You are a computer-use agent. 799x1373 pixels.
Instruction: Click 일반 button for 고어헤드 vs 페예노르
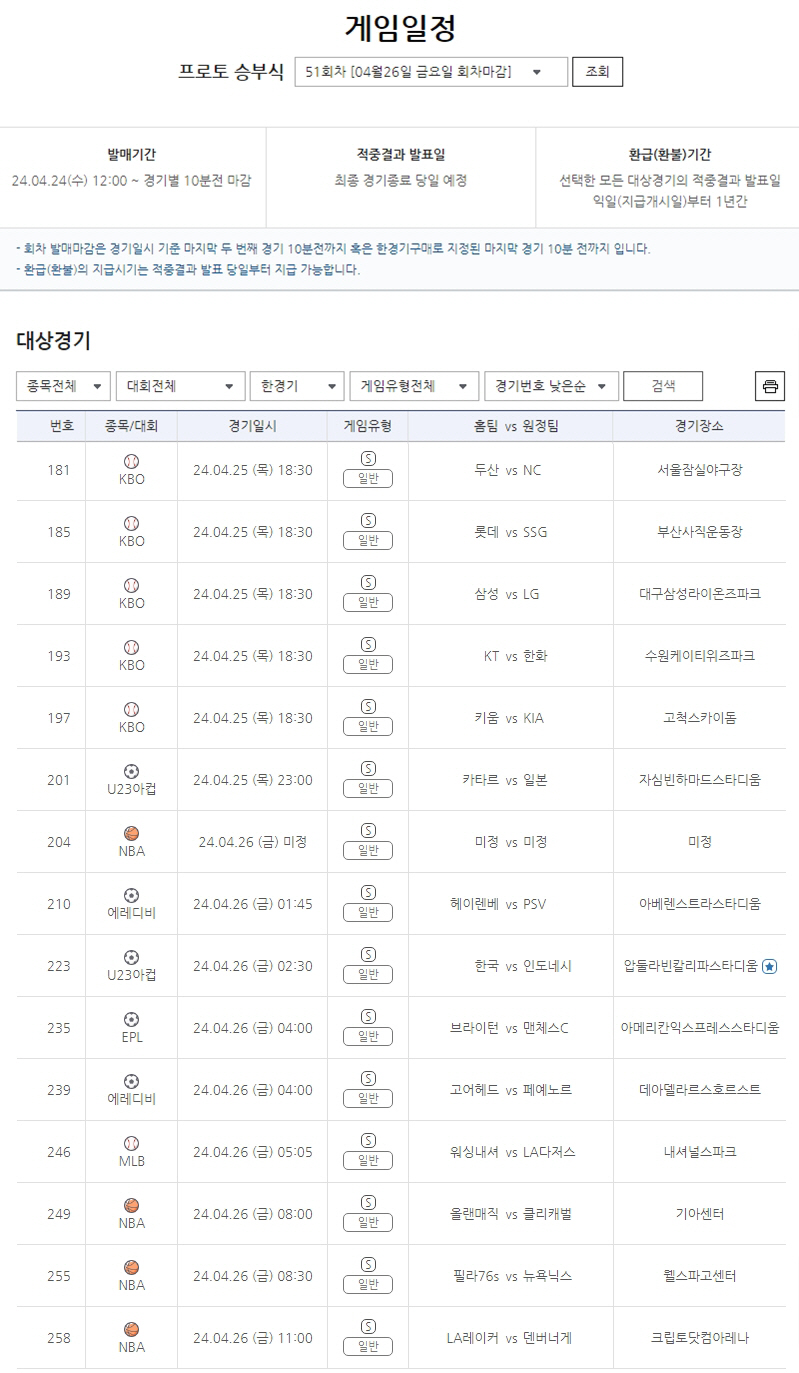[x=368, y=1099]
